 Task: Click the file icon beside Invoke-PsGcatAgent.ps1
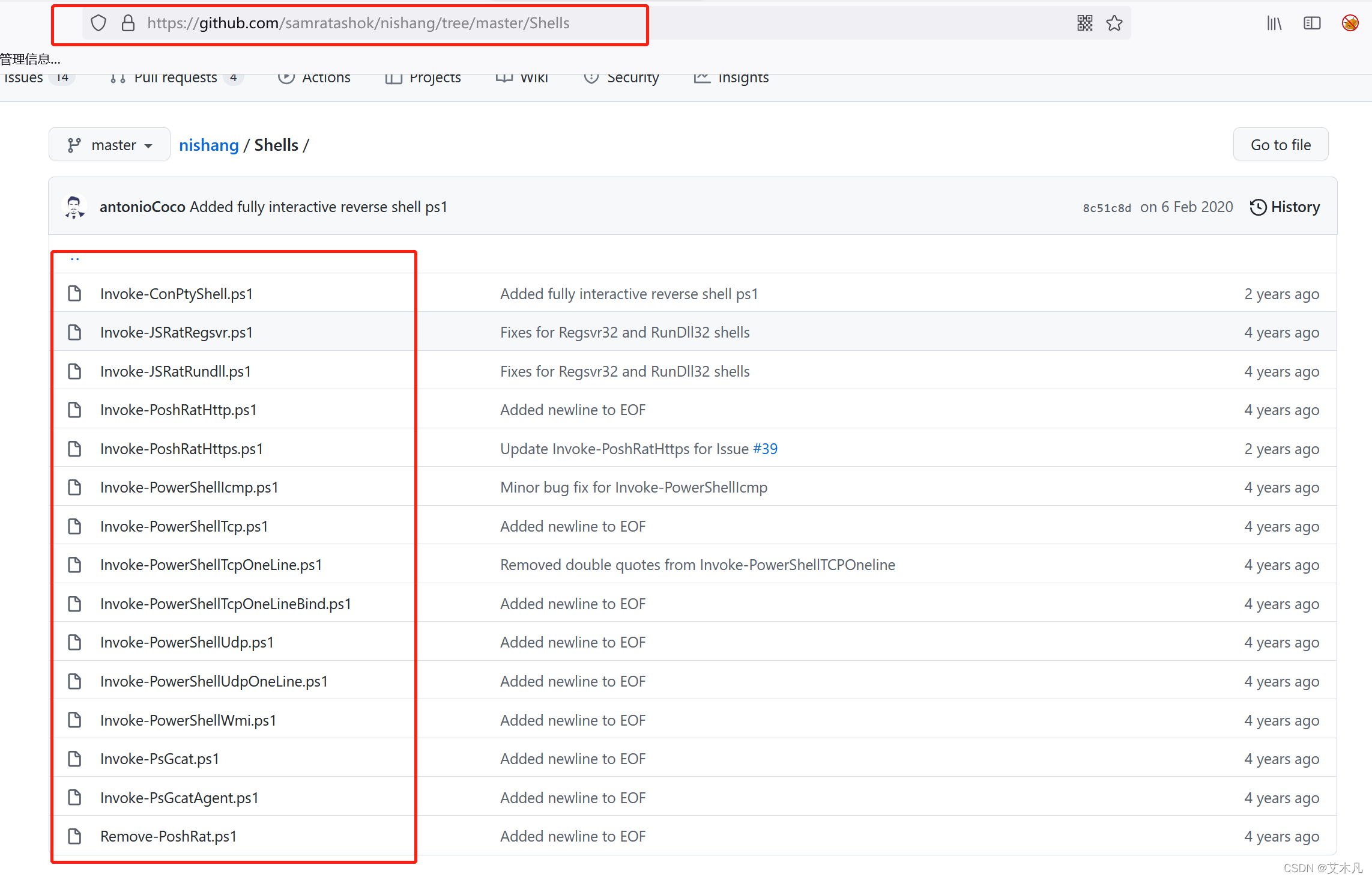tap(74, 798)
